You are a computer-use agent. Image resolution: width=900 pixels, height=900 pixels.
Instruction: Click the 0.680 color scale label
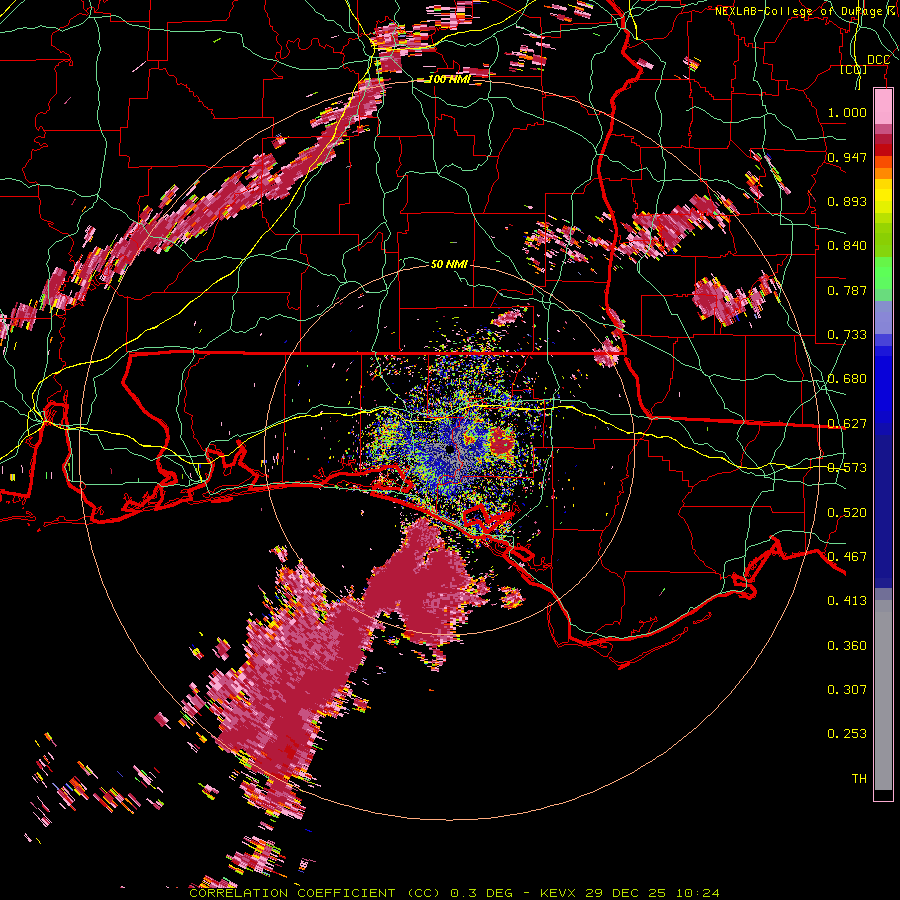point(847,379)
